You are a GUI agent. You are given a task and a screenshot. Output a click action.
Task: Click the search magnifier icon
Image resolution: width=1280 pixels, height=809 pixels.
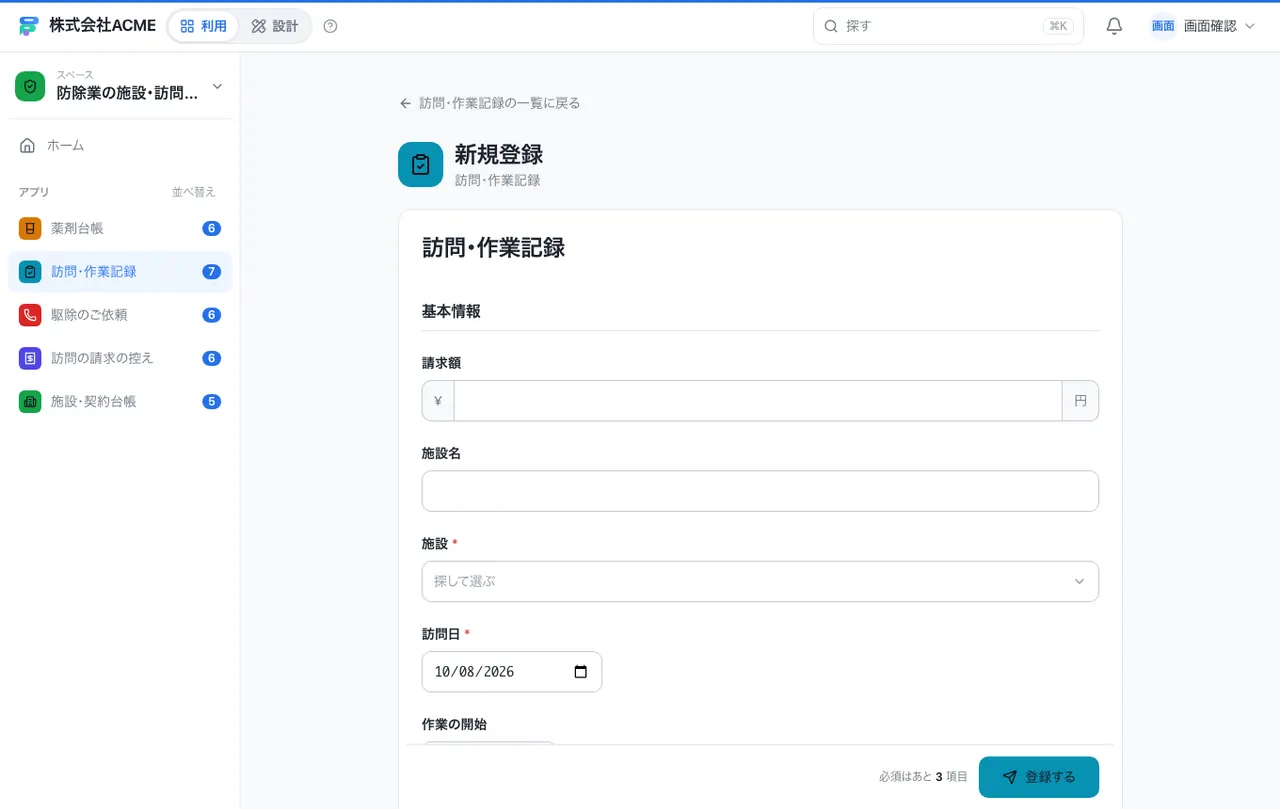coord(830,26)
